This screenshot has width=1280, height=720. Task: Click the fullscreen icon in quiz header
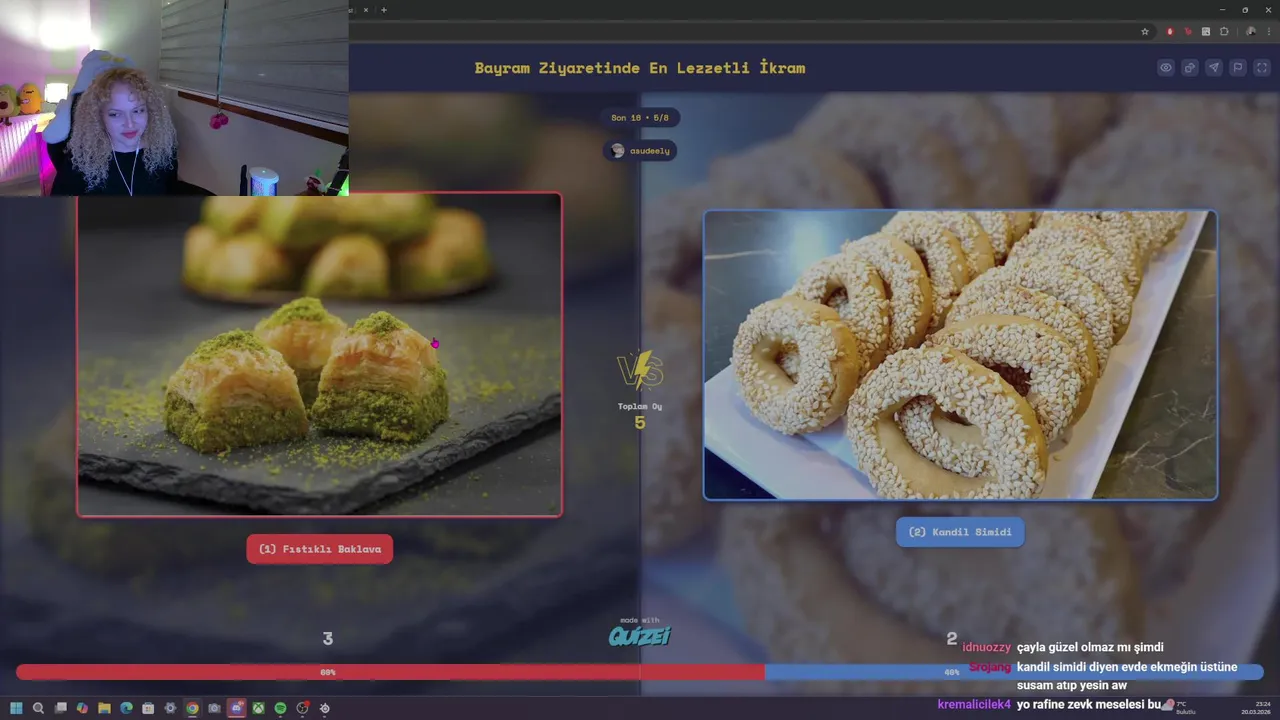(1262, 68)
